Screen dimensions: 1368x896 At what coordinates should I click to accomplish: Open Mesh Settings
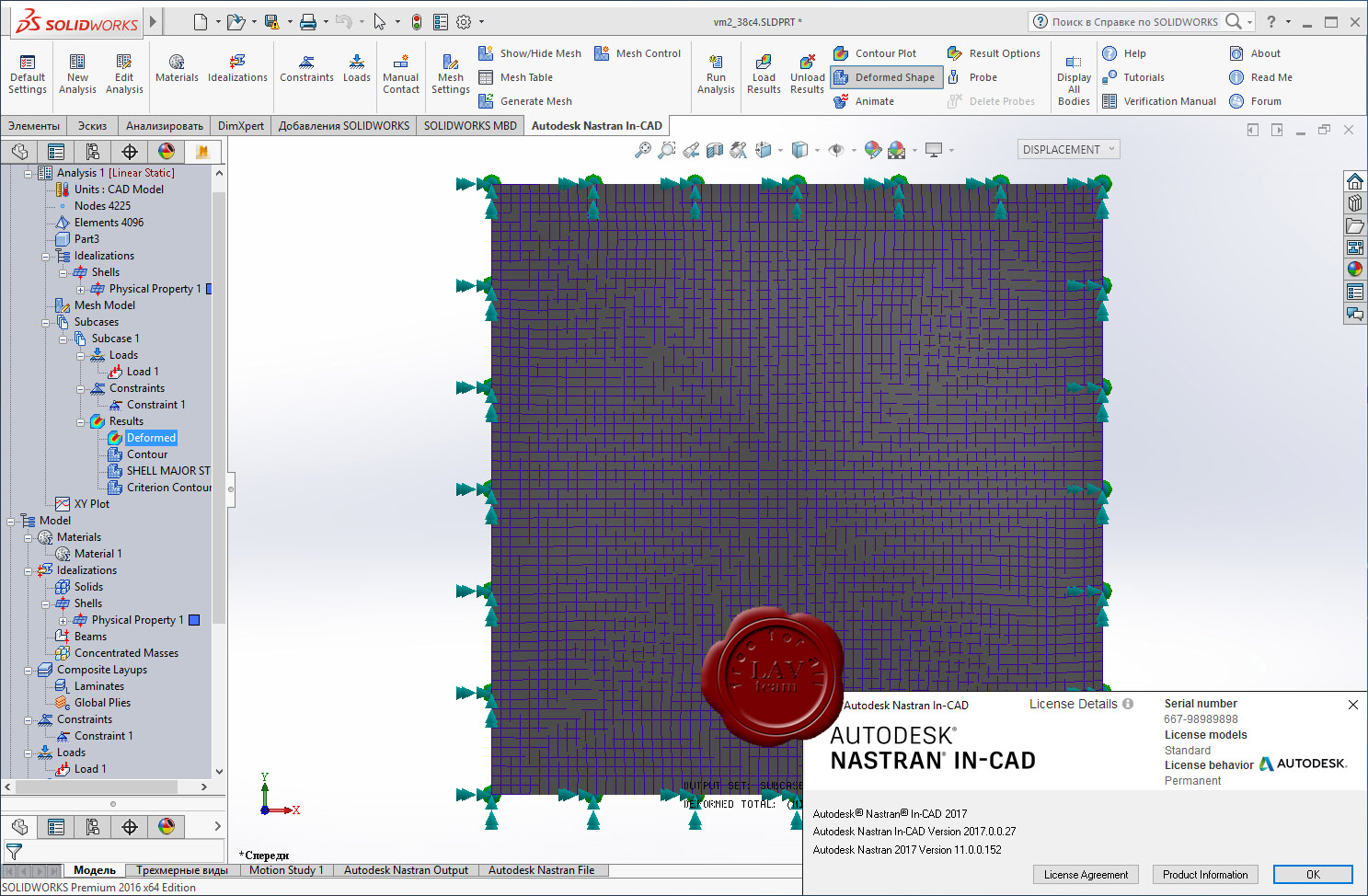451,75
